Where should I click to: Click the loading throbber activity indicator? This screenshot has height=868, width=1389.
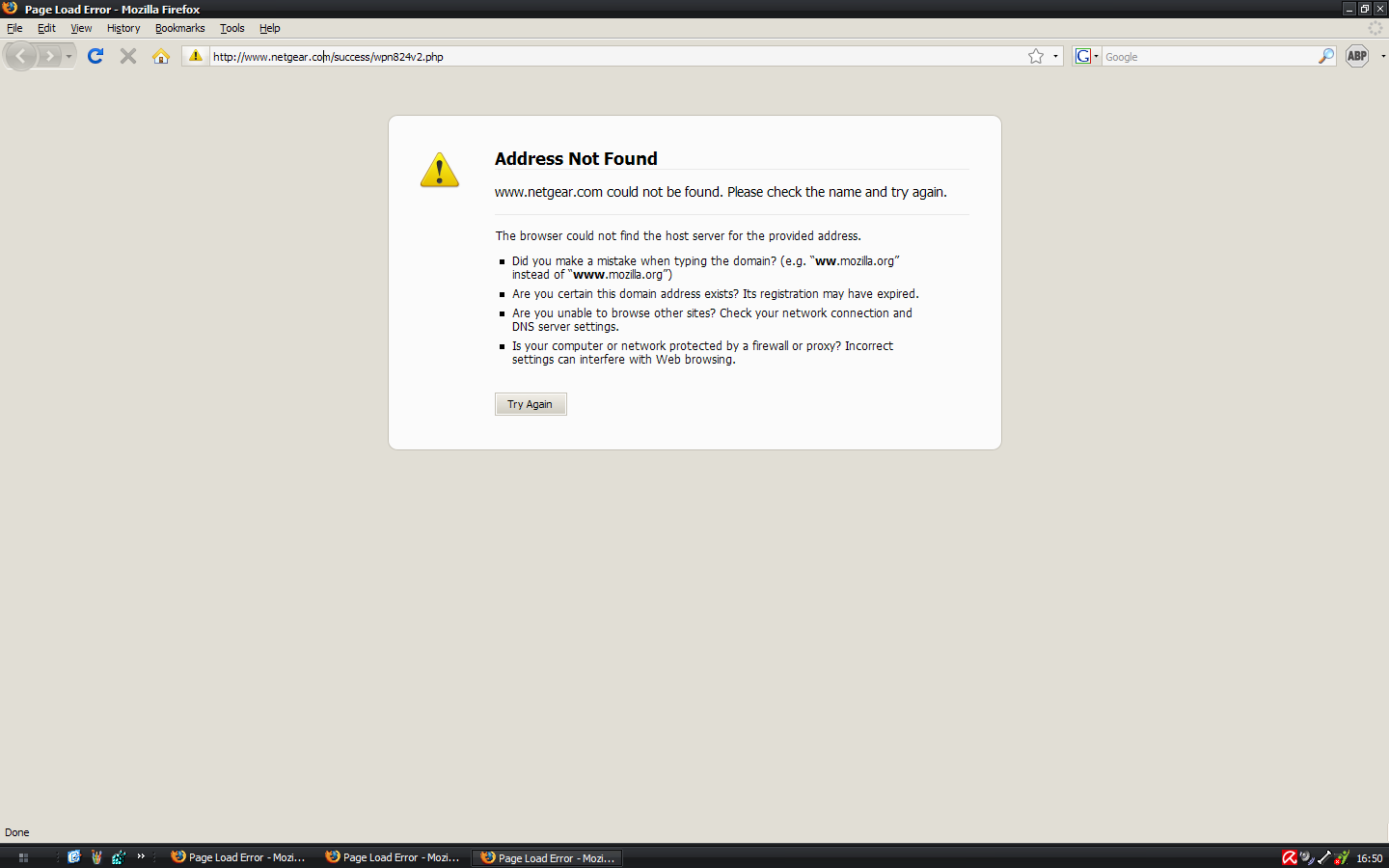(x=1375, y=28)
